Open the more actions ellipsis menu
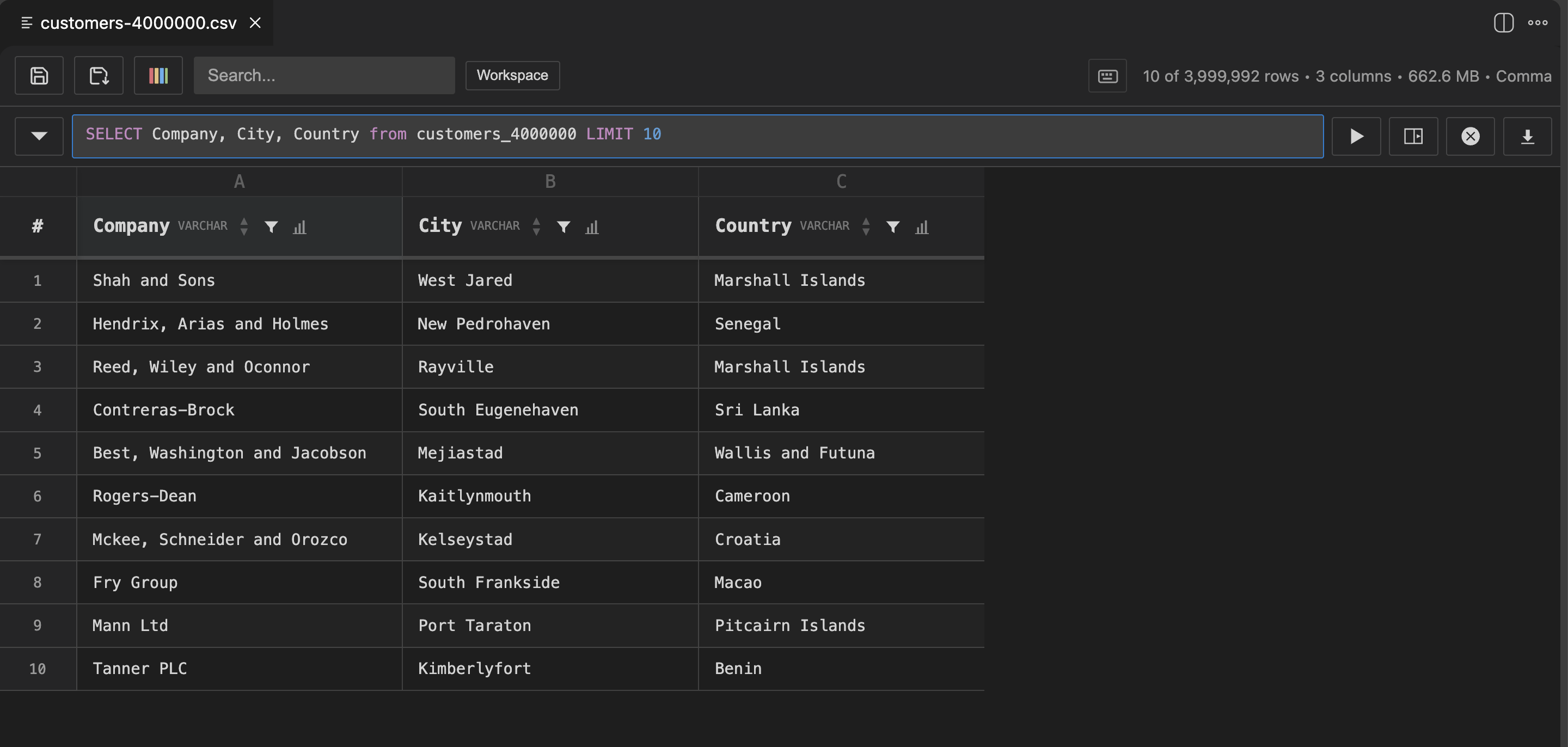The width and height of the screenshot is (1568, 747). (x=1538, y=22)
